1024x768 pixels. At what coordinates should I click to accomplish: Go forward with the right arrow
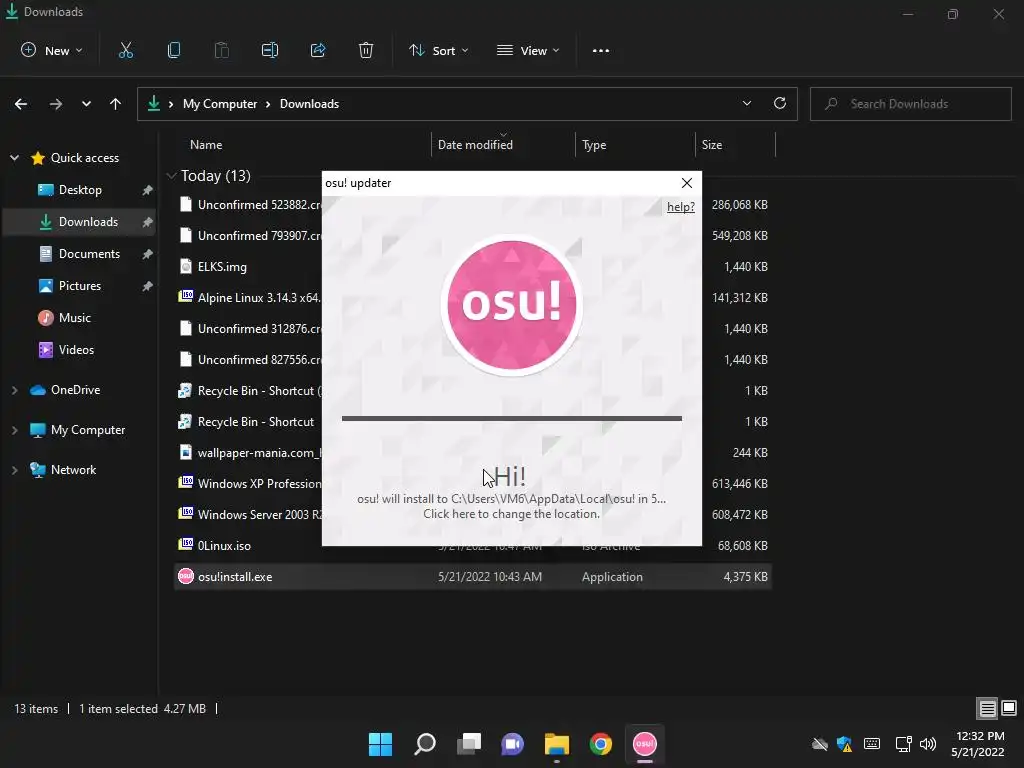pyautogui.click(x=56, y=104)
